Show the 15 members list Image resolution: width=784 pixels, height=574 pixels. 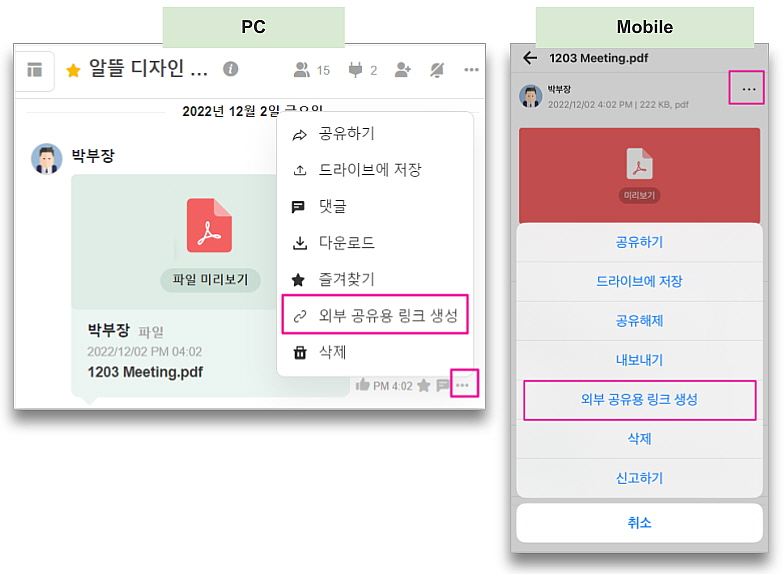(x=310, y=70)
